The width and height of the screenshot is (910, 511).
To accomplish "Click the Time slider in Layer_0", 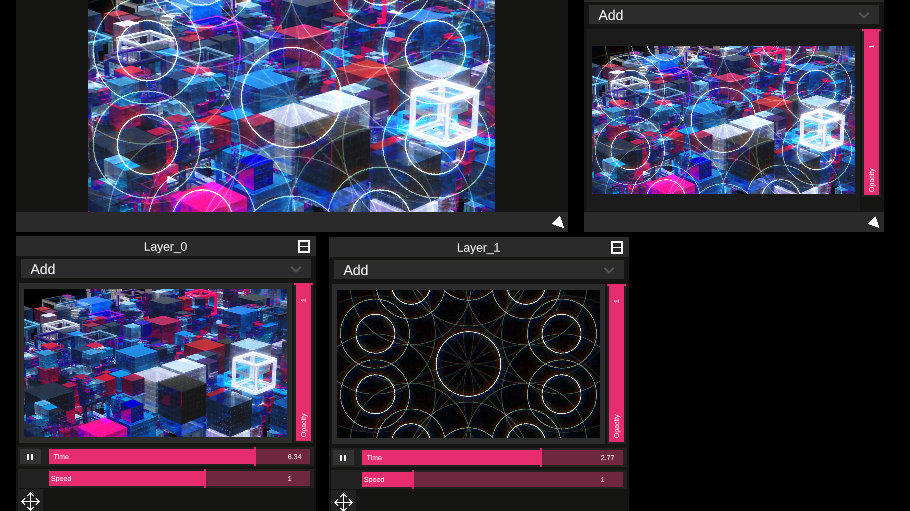I will [x=178, y=457].
